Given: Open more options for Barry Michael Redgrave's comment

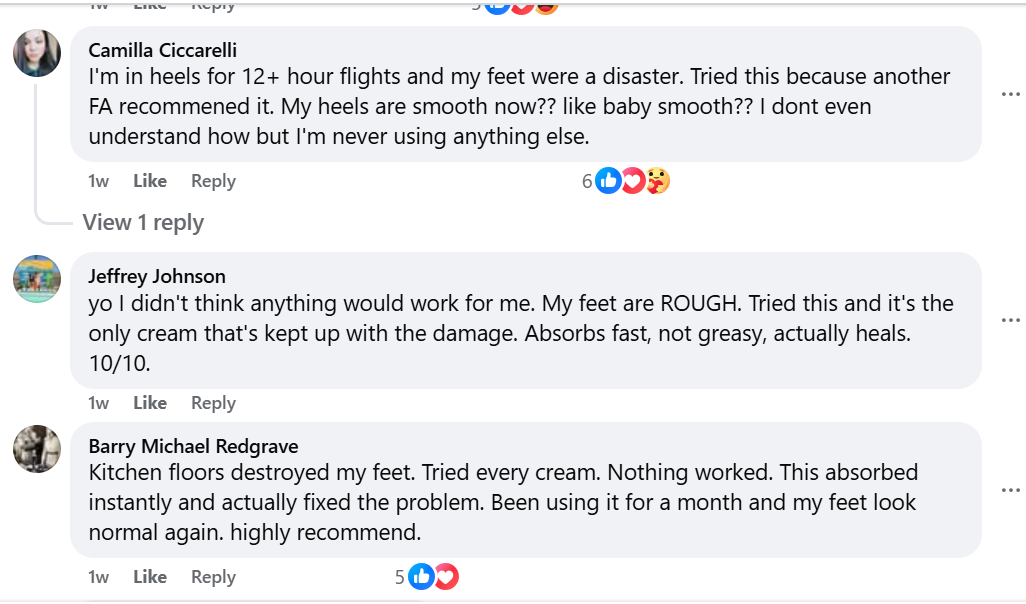Looking at the screenshot, I should (1010, 490).
